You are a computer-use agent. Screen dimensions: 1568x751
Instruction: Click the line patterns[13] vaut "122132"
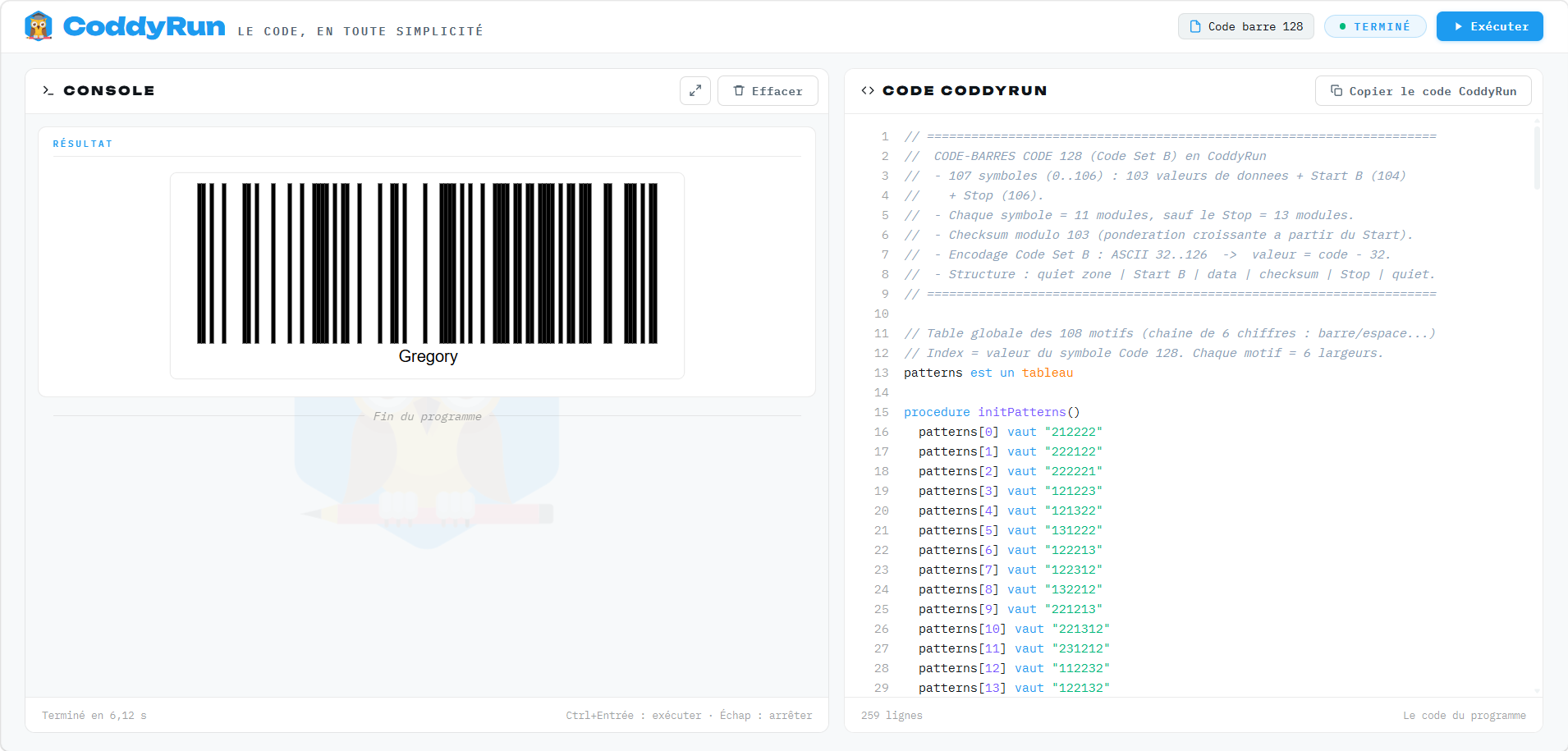click(1014, 688)
